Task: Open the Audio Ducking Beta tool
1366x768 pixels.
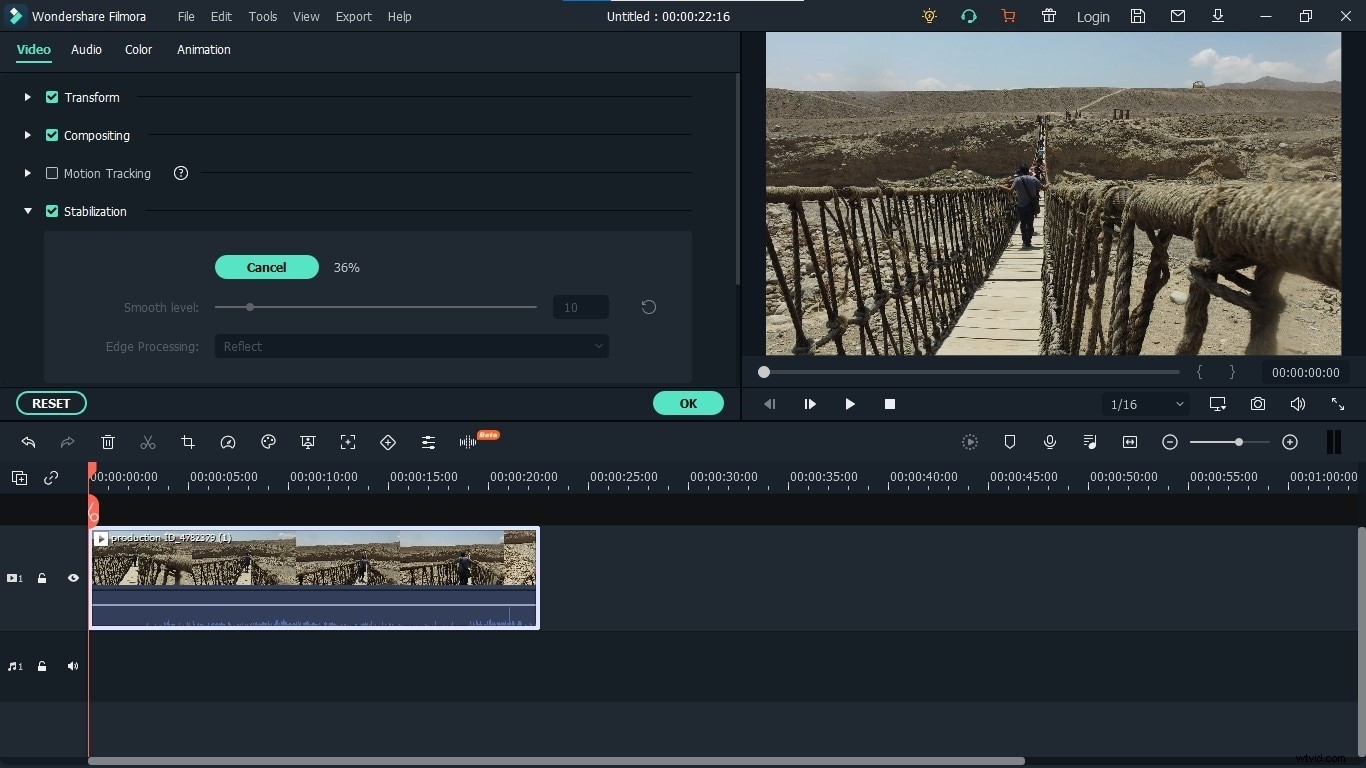Action: (470, 442)
